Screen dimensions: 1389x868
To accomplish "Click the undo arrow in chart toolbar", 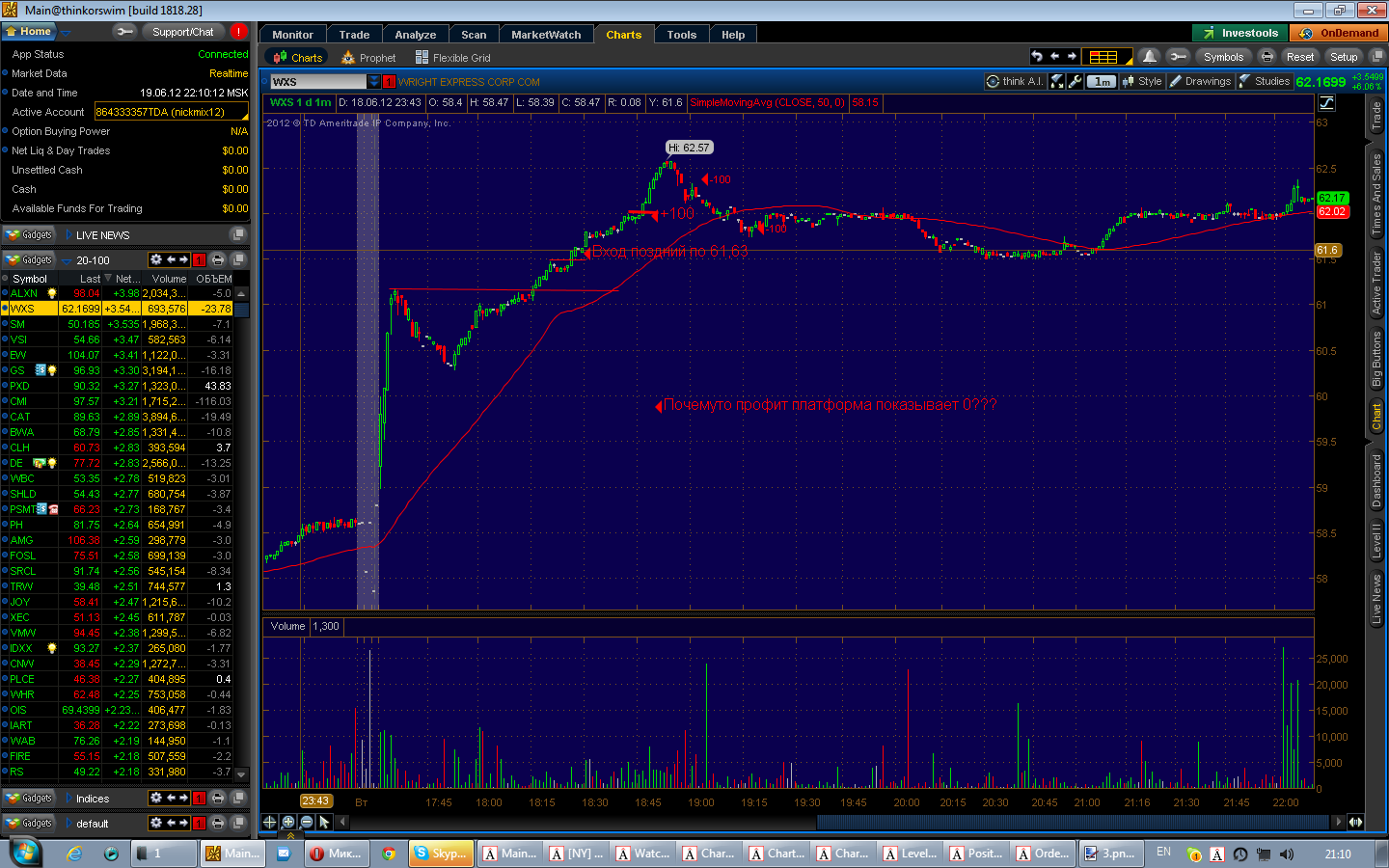I will (x=1037, y=57).
